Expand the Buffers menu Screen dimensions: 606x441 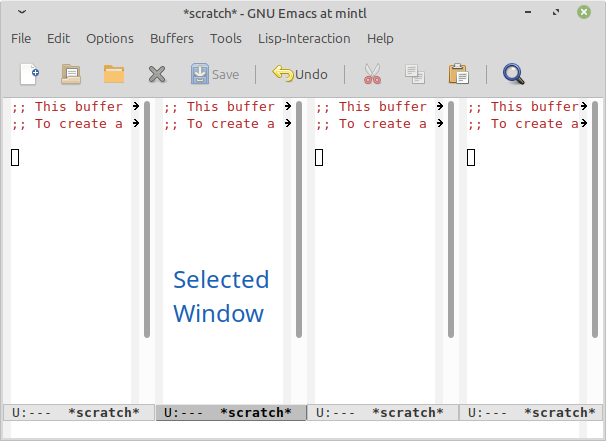pyautogui.click(x=172, y=38)
